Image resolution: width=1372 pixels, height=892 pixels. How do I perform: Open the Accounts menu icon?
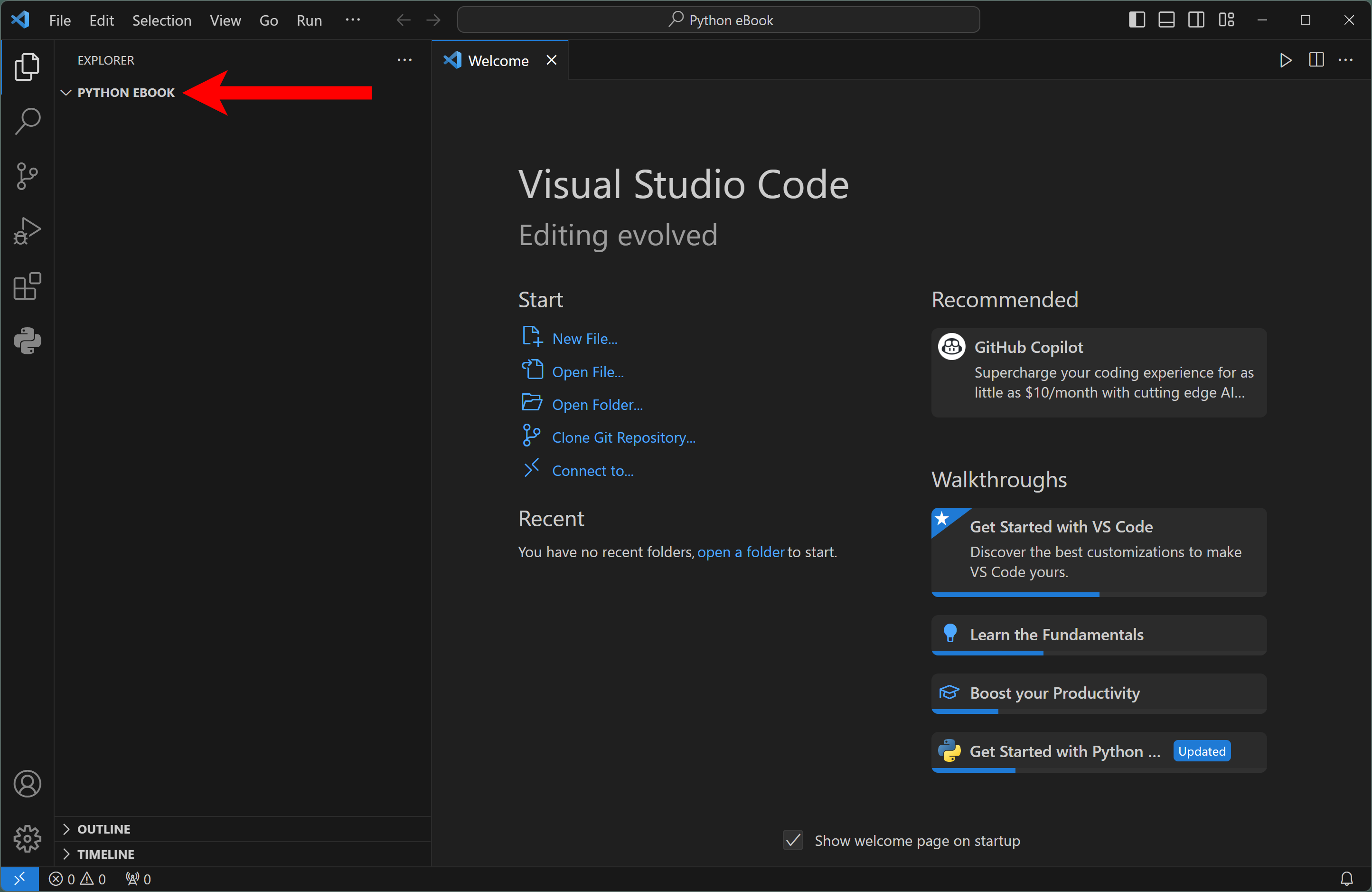tap(27, 784)
